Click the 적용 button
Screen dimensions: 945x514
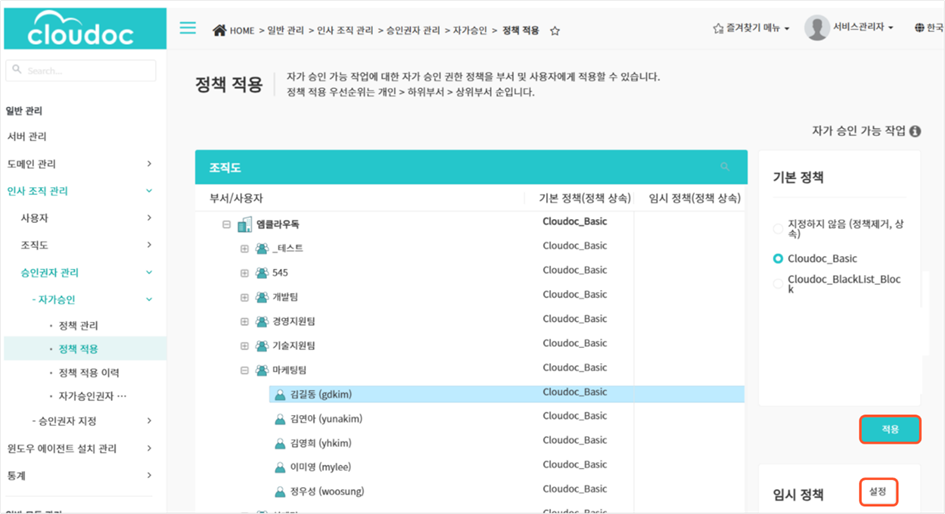point(889,429)
